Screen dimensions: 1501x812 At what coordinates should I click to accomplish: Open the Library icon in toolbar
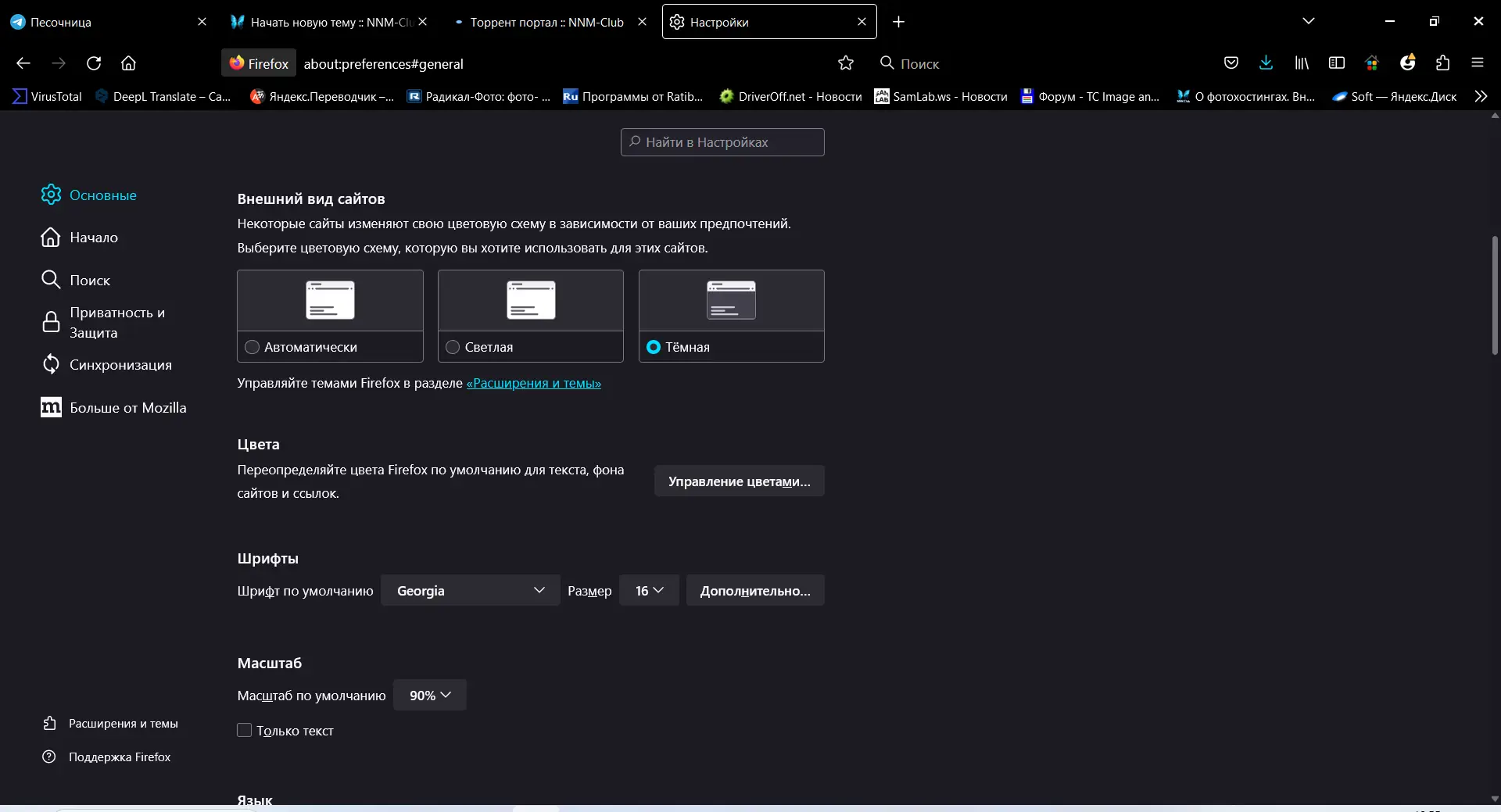coord(1302,63)
